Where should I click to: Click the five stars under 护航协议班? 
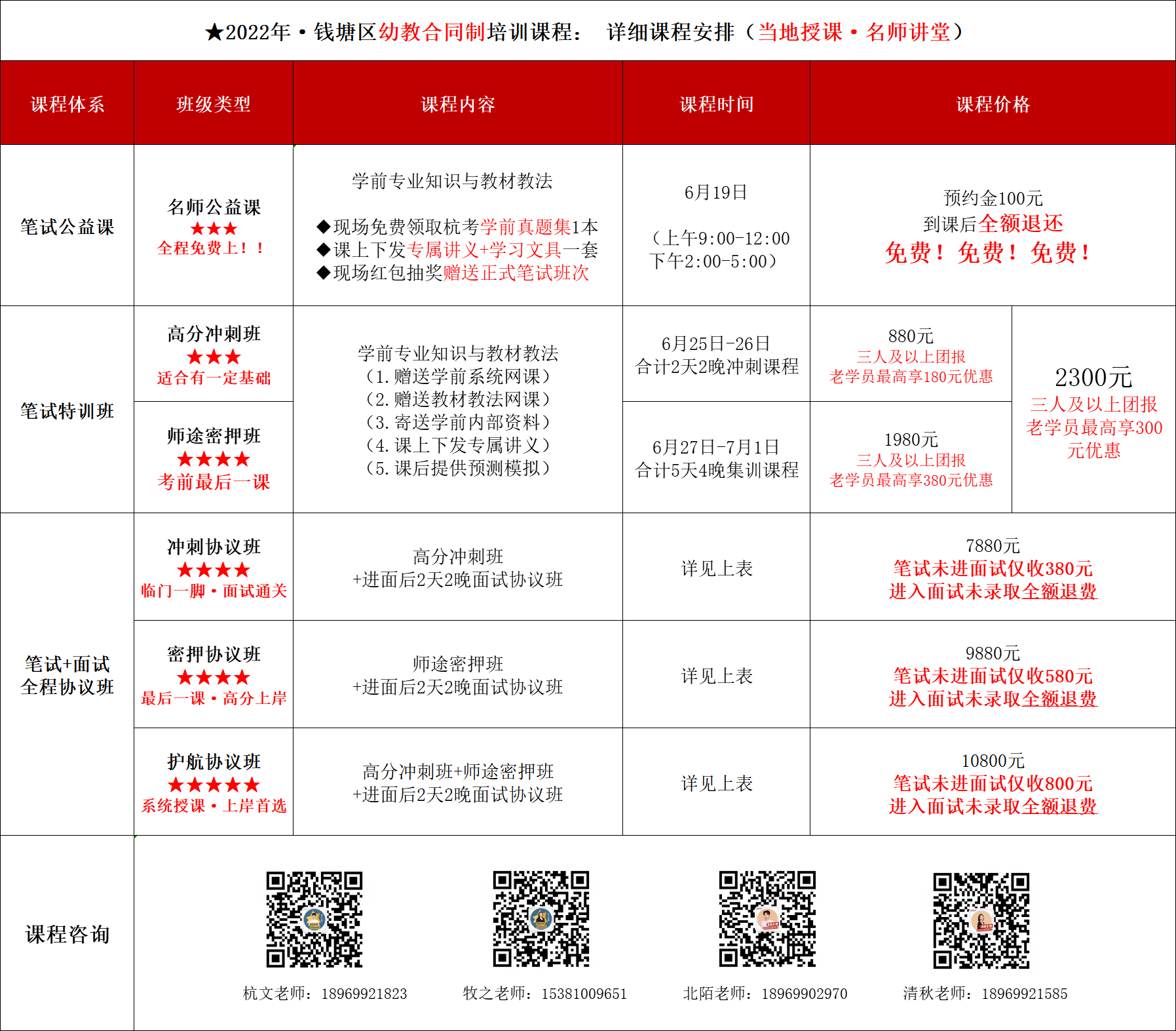tap(214, 785)
